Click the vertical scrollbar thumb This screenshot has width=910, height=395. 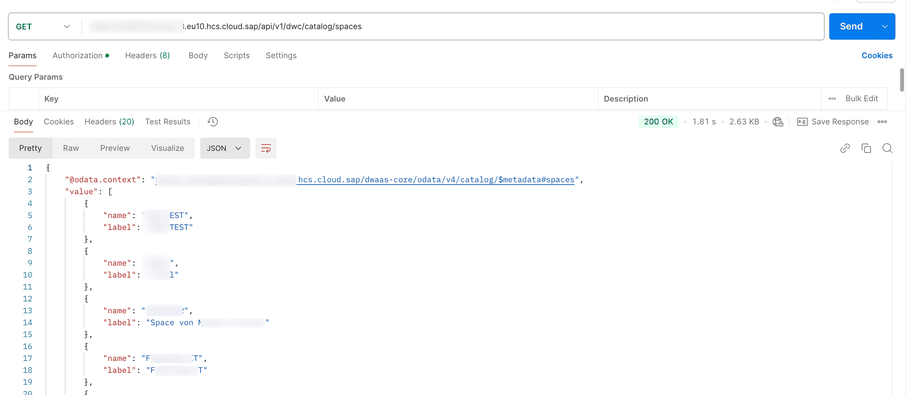click(x=901, y=79)
